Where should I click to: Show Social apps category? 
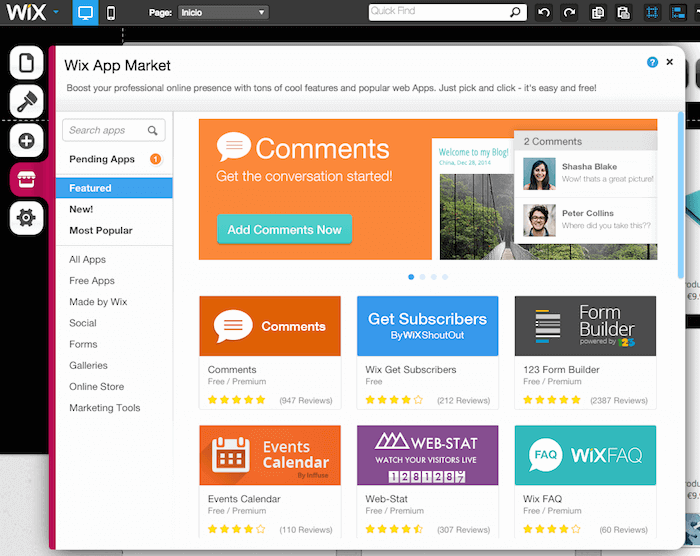click(83, 323)
